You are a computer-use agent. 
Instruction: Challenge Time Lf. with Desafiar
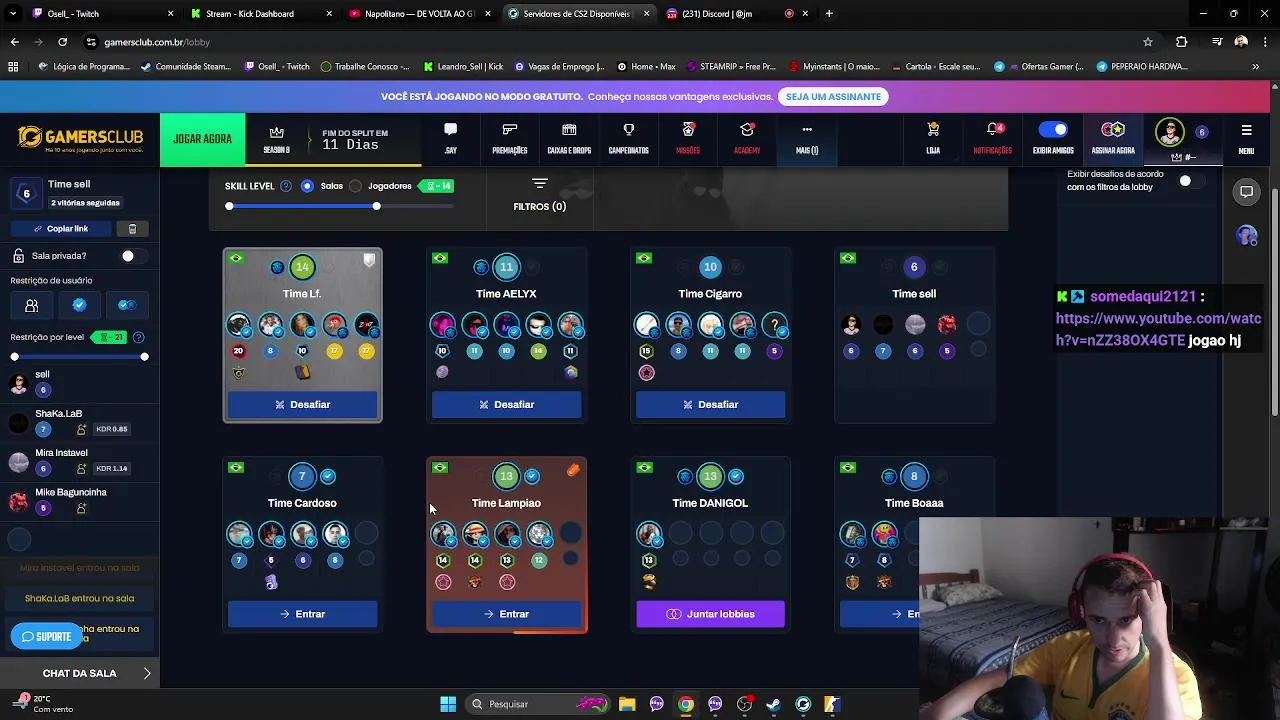[x=303, y=404]
